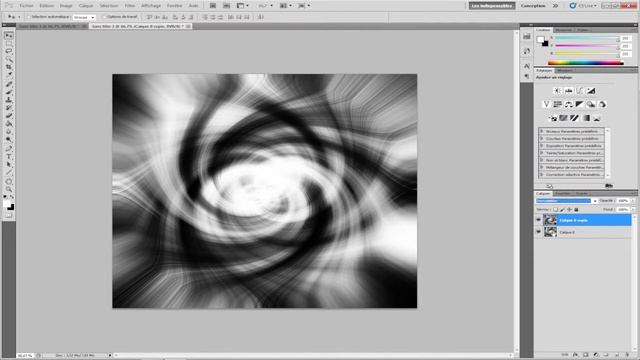Open the Edition menu
The image size is (640, 360).
(47, 6)
